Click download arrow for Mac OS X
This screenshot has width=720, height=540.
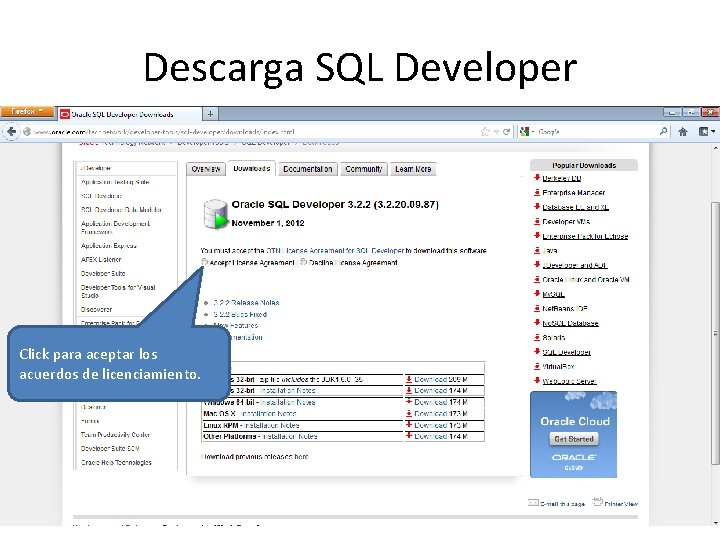(409, 413)
